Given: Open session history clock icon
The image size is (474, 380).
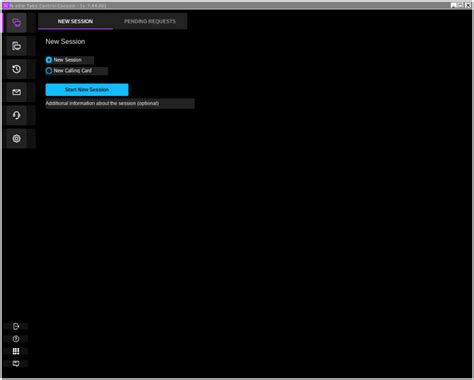Looking at the screenshot, I should coord(16,69).
